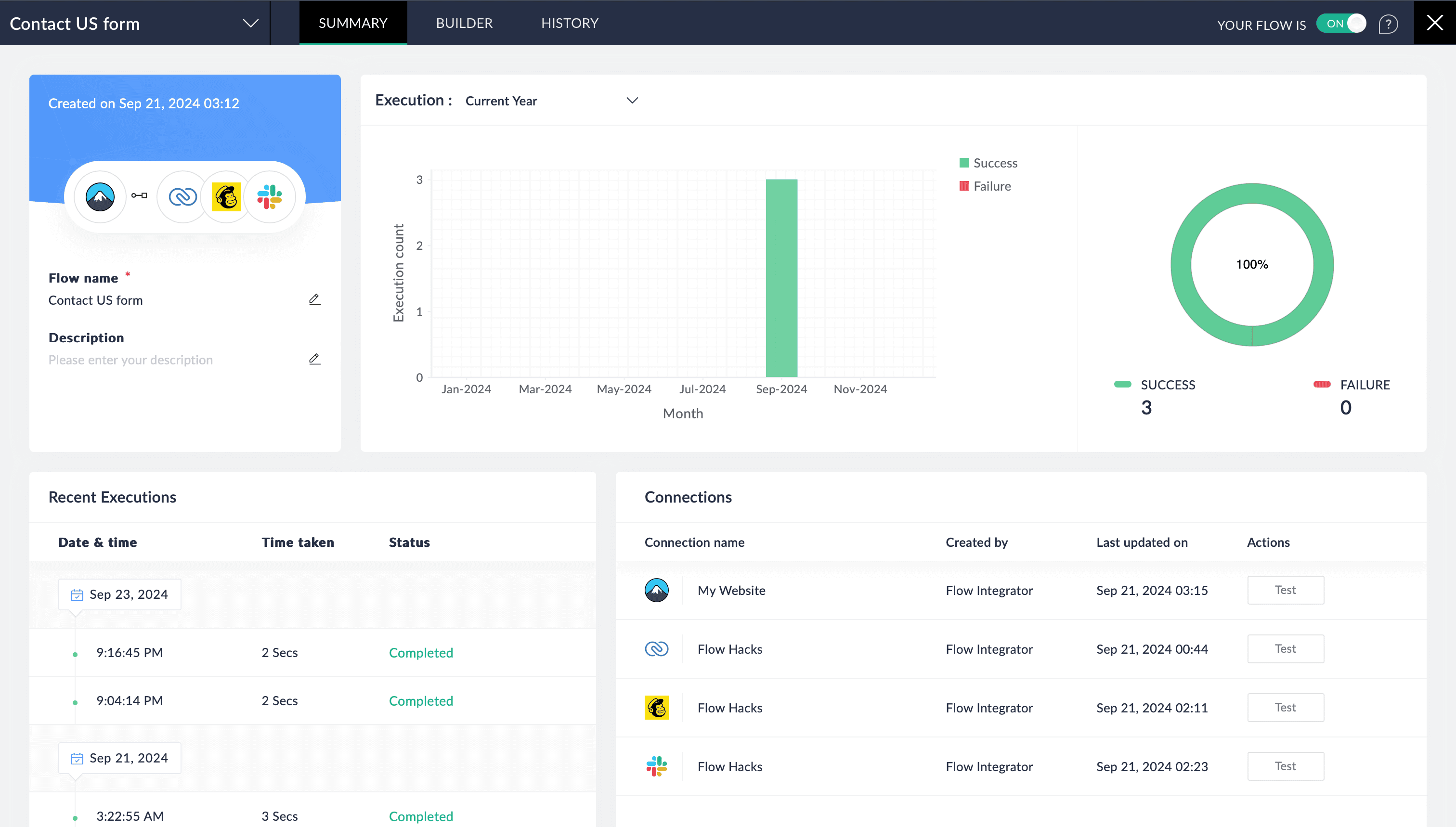The height and width of the screenshot is (827, 1456).
Task: Click the calendar icon for Sep 23, 2024
Action: tap(77, 594)
